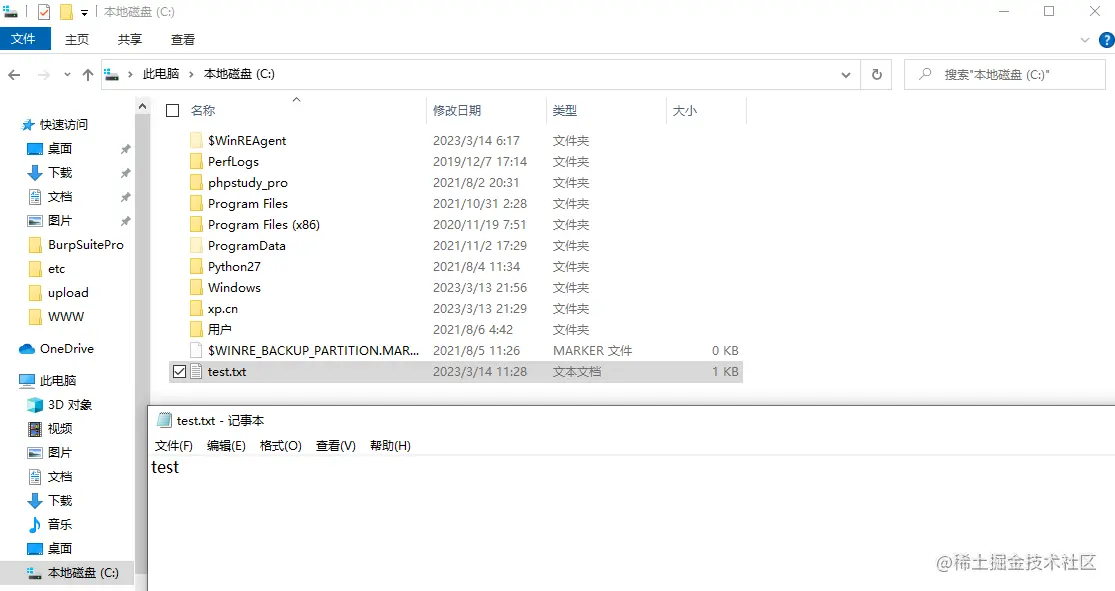This screenshot has width=1115, height=591.
Task: Select the $WinREAgent folder icon
Action: pos(196,140)
